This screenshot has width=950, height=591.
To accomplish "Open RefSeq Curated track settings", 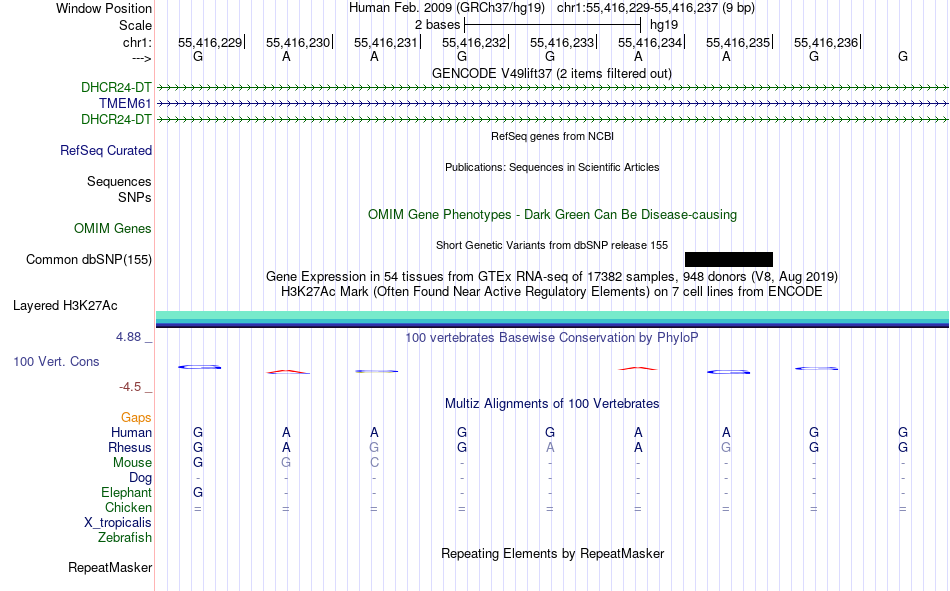I will coord(106,150).
